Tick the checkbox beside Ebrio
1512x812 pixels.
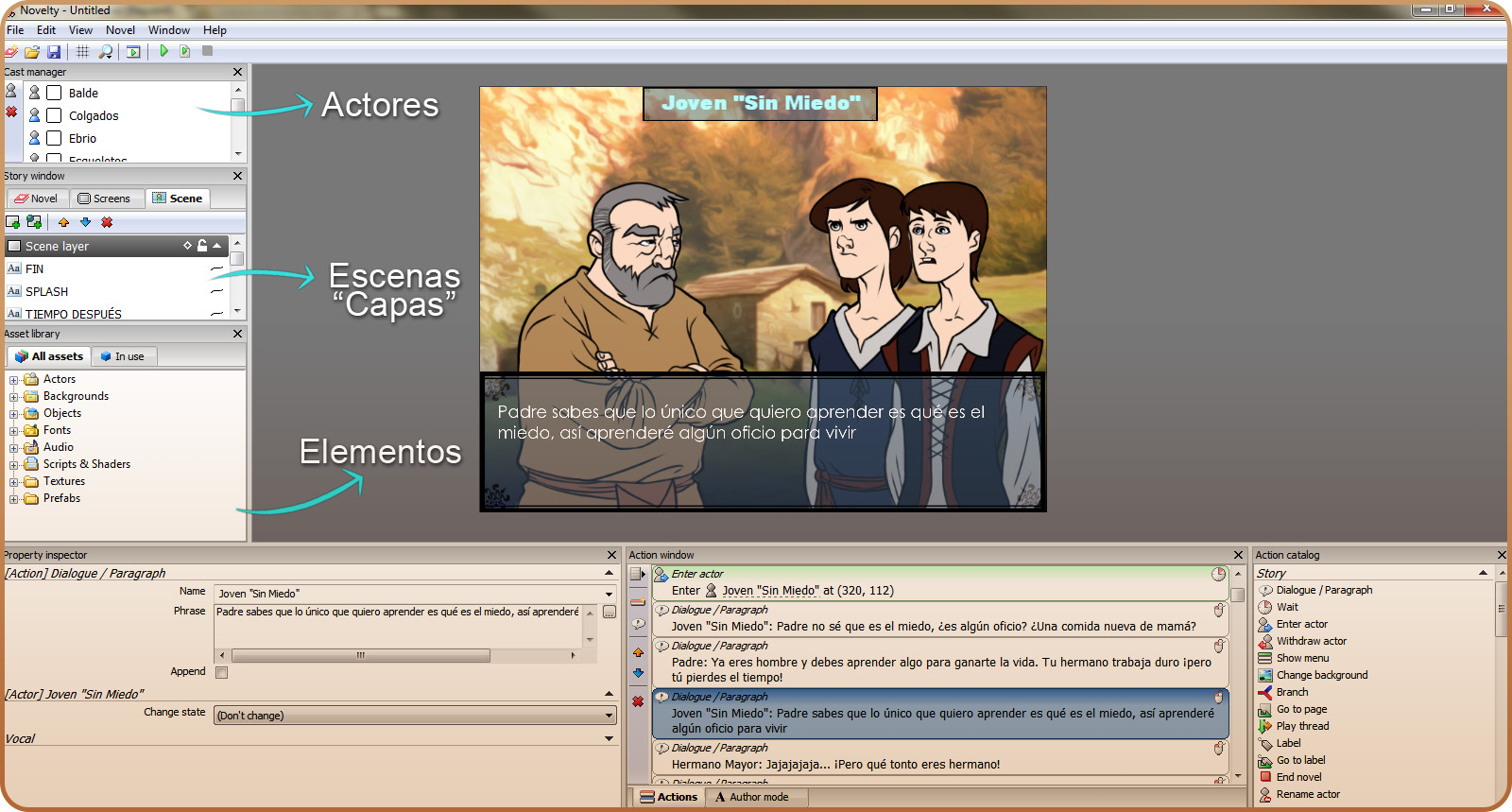coord(54,138)
